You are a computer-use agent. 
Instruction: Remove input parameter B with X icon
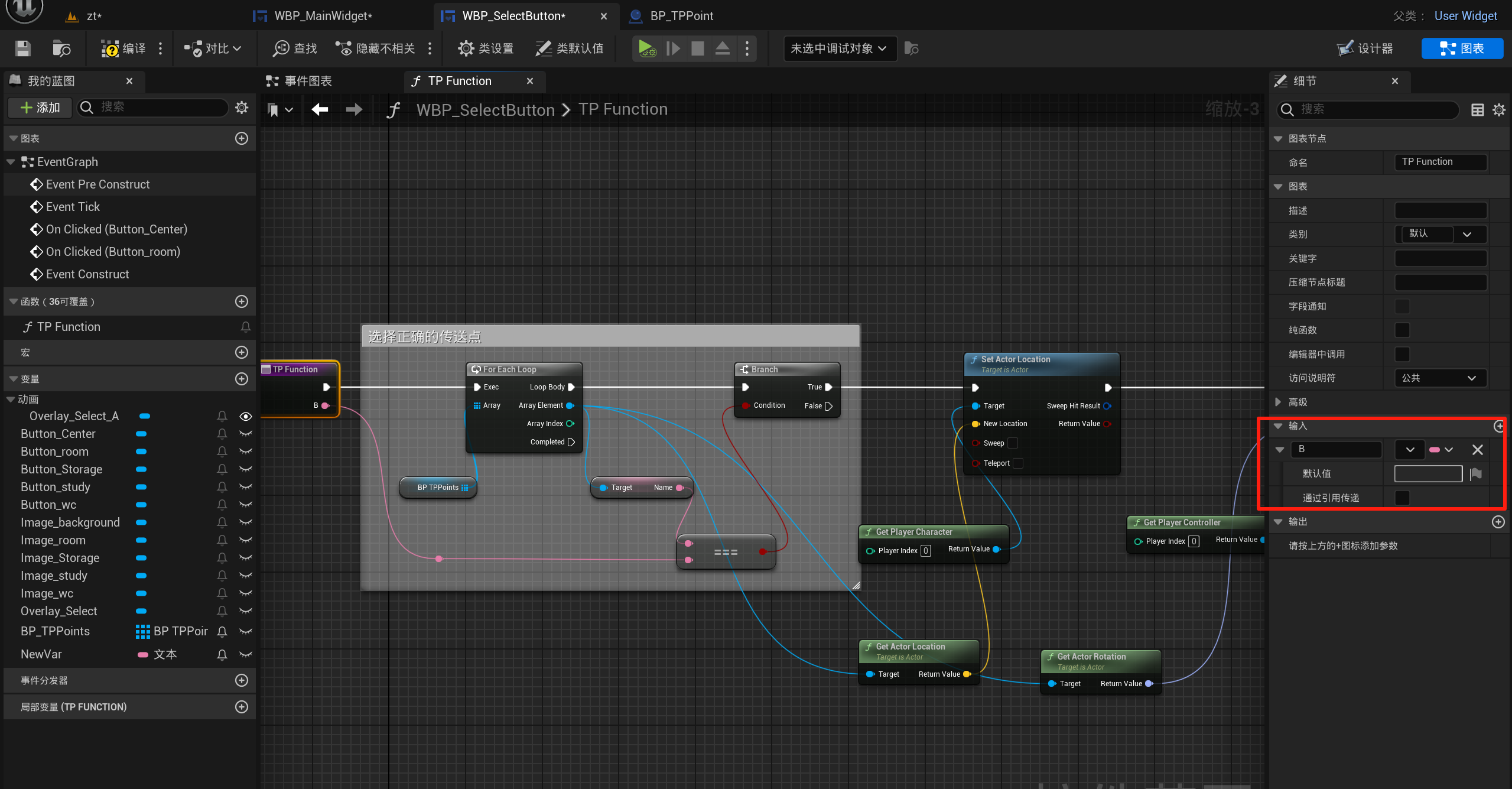(x=1477, y=450)
